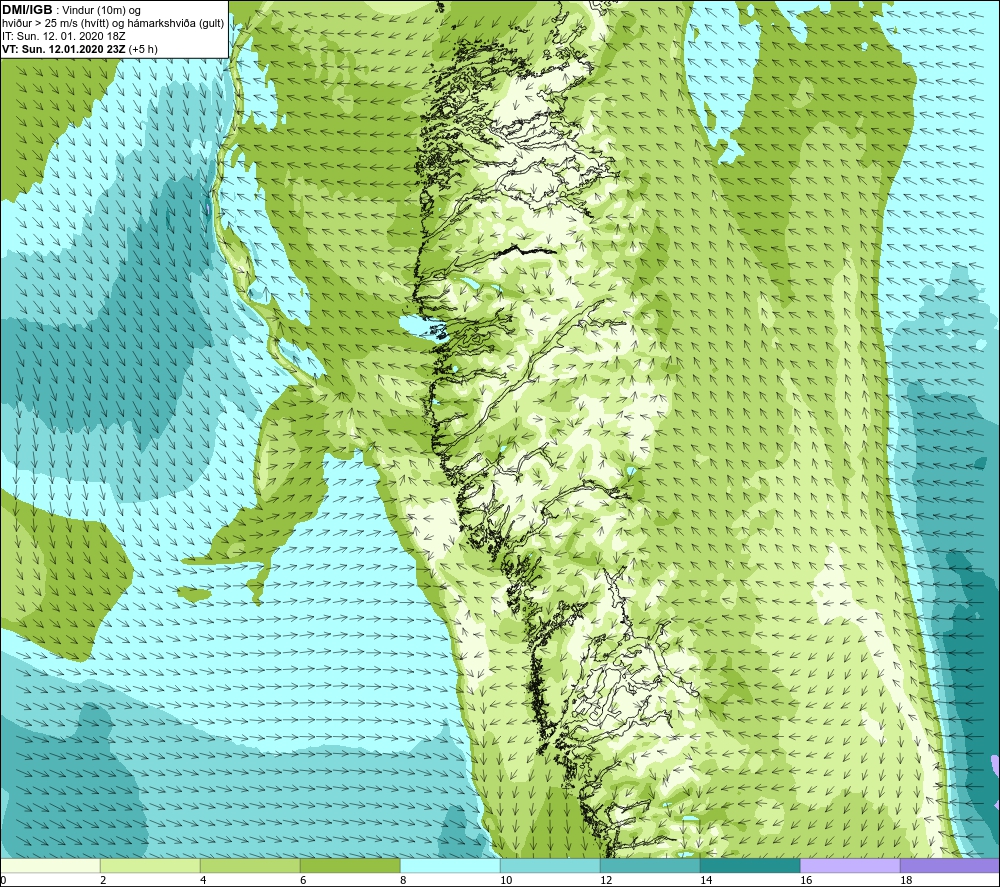Click the 16–18 lavender legend swatch
This screenshot has height=887, width=1000.
(x=850, y=865)
